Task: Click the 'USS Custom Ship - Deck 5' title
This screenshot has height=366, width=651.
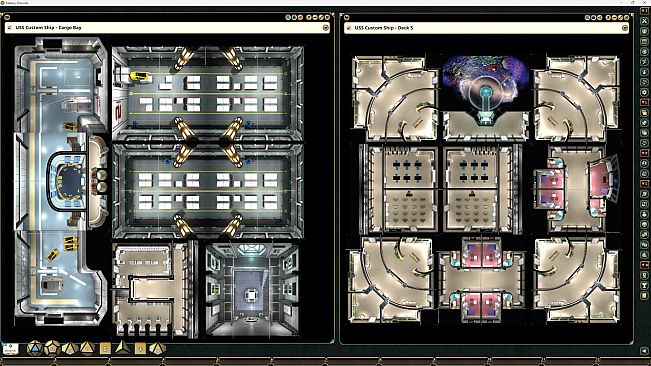Action: 384,28
